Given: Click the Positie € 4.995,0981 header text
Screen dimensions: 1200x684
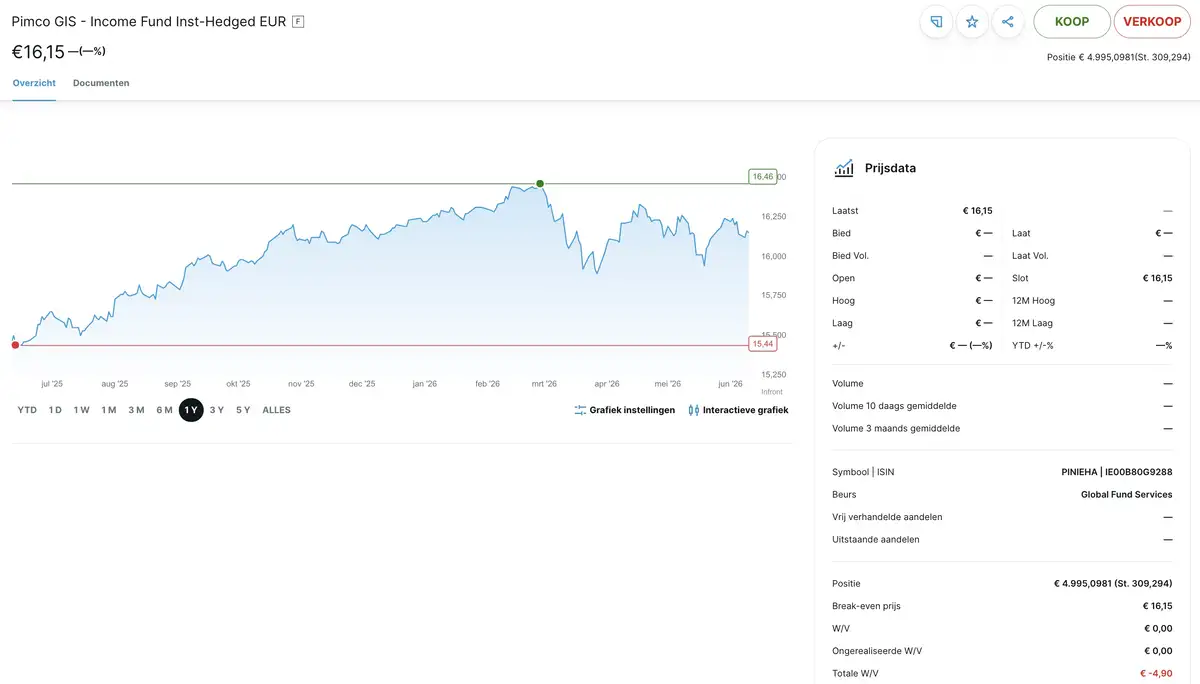Looking at the screenshot, I should click(x=1119, y=57).
